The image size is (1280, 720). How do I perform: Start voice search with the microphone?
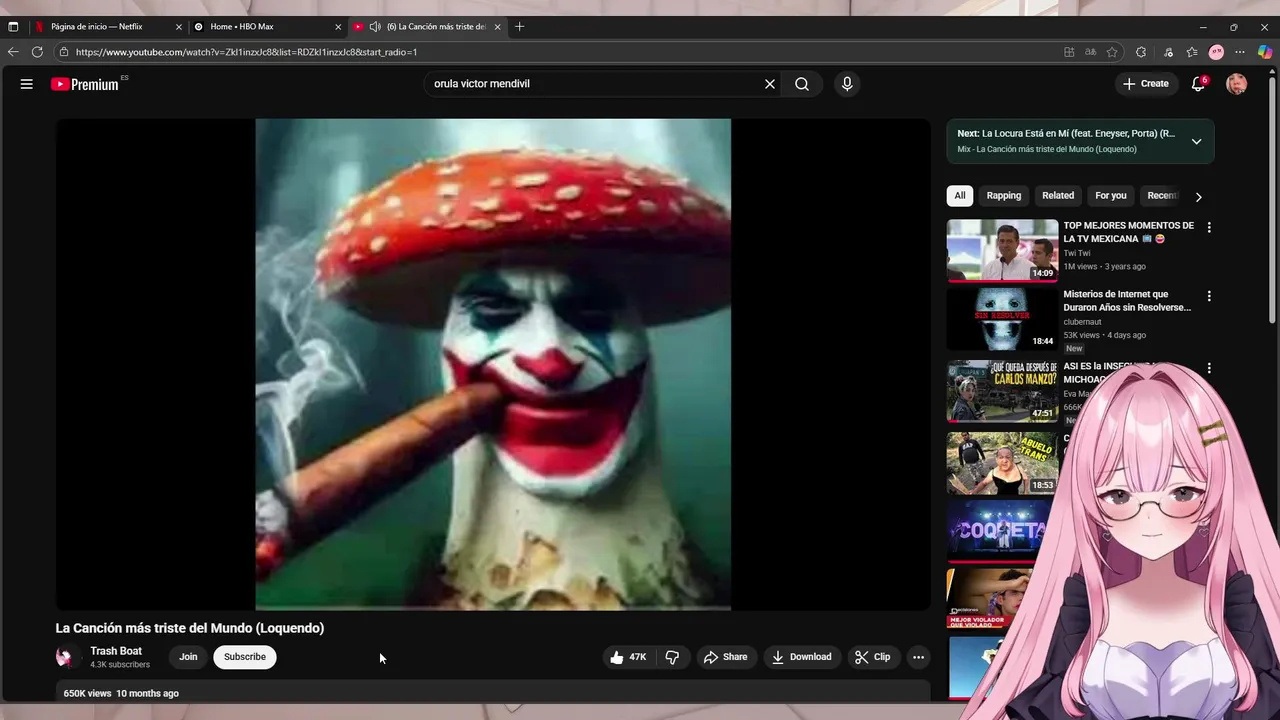pos(847,84)
